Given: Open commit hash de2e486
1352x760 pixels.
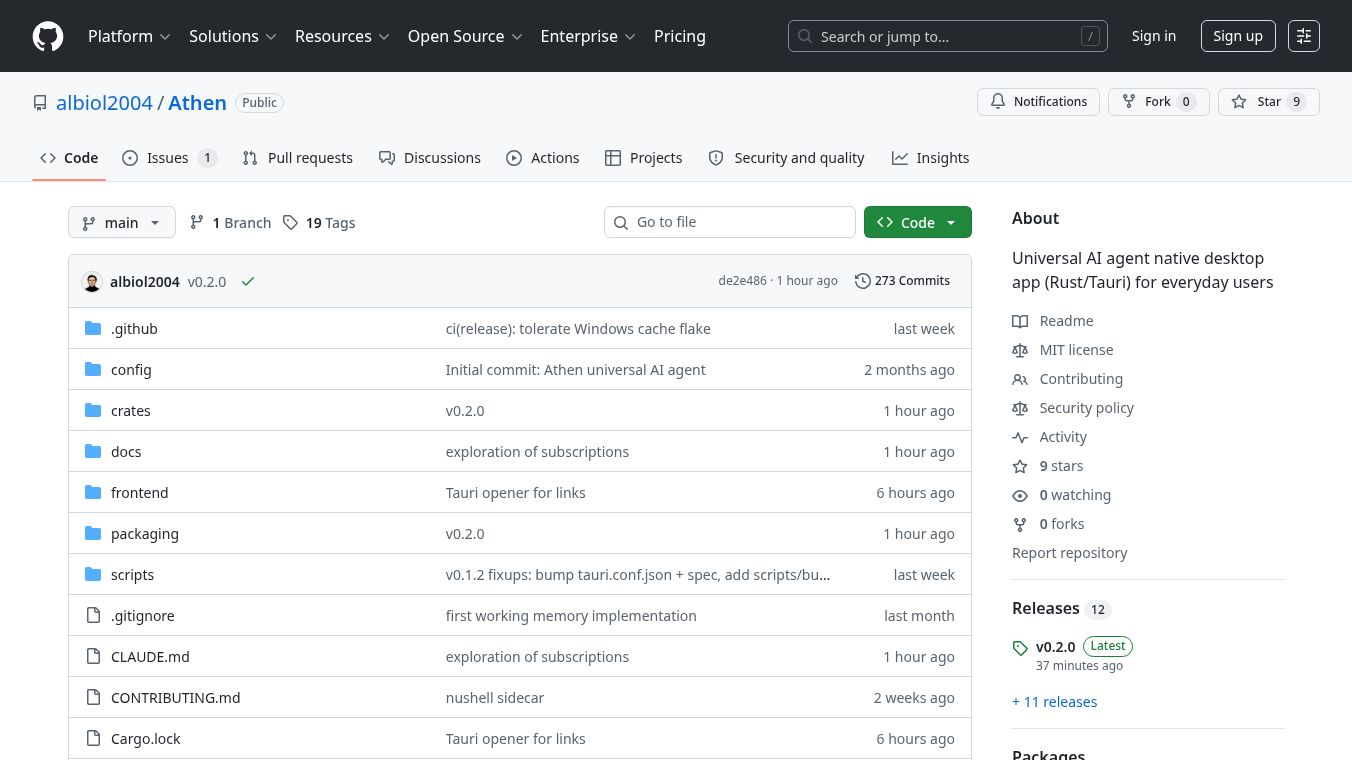Looking at the screenshot, I should coord(742,281).
